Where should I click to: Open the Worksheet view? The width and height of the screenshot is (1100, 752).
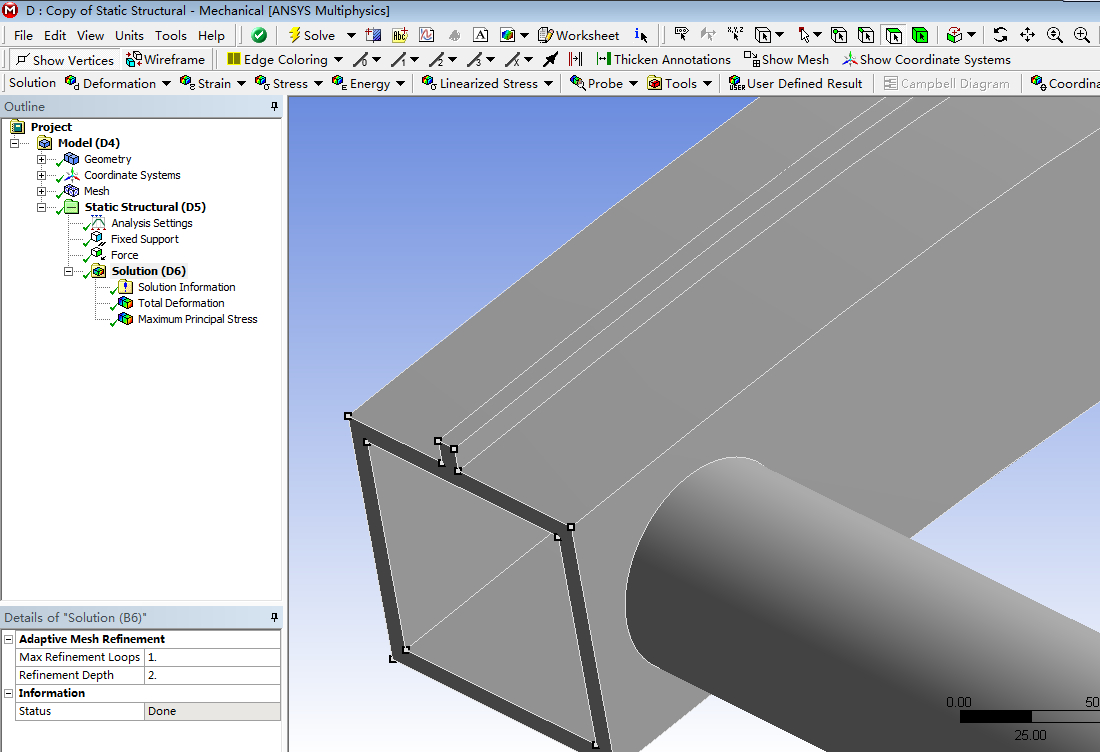tap(579, 35)
